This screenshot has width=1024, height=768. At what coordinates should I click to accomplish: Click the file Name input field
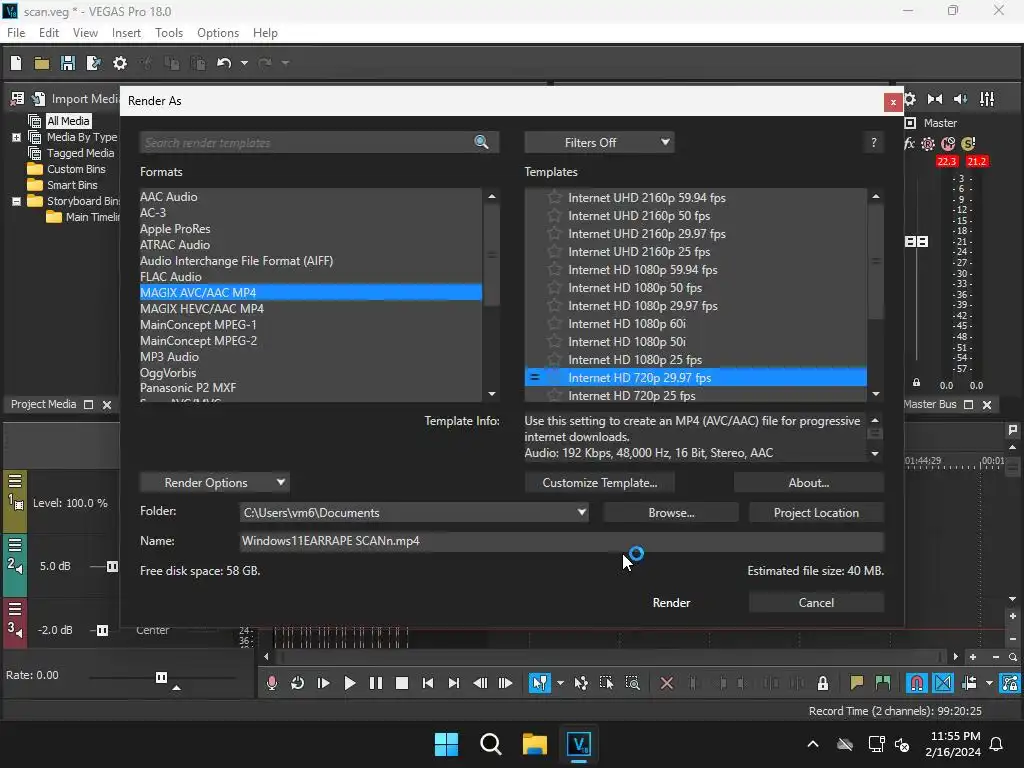pyautogui.click(x=562, y=541)
